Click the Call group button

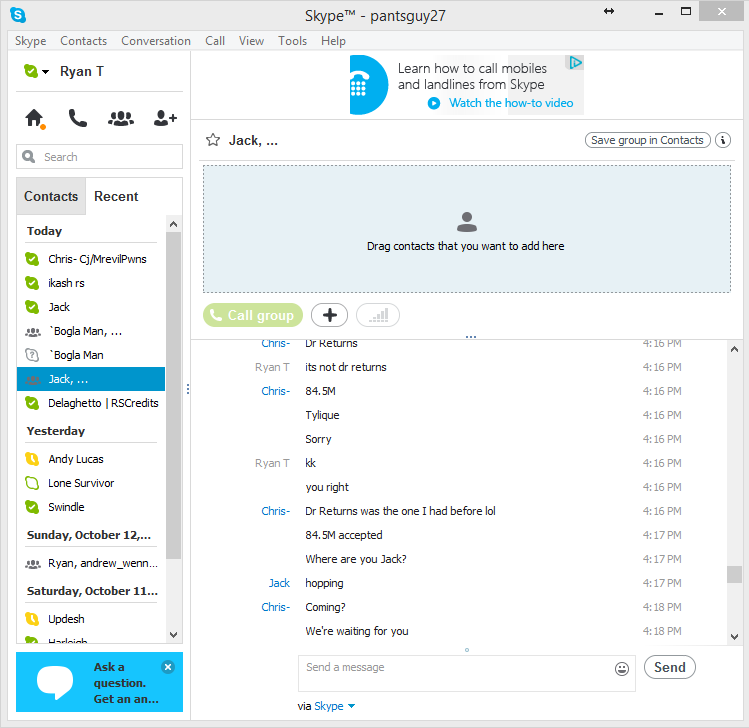pos(253,315)
